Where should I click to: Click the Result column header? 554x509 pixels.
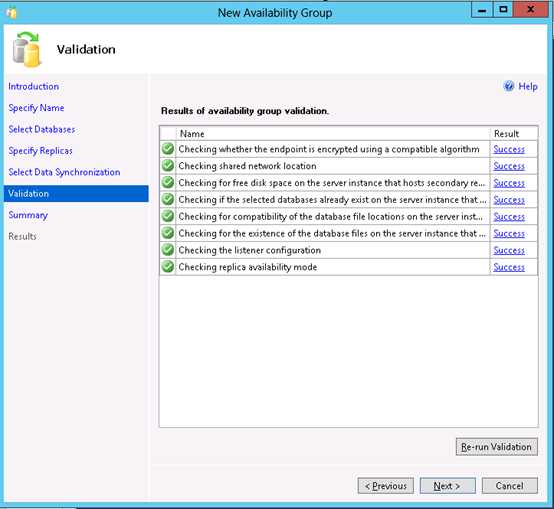(x=514, y=134)
